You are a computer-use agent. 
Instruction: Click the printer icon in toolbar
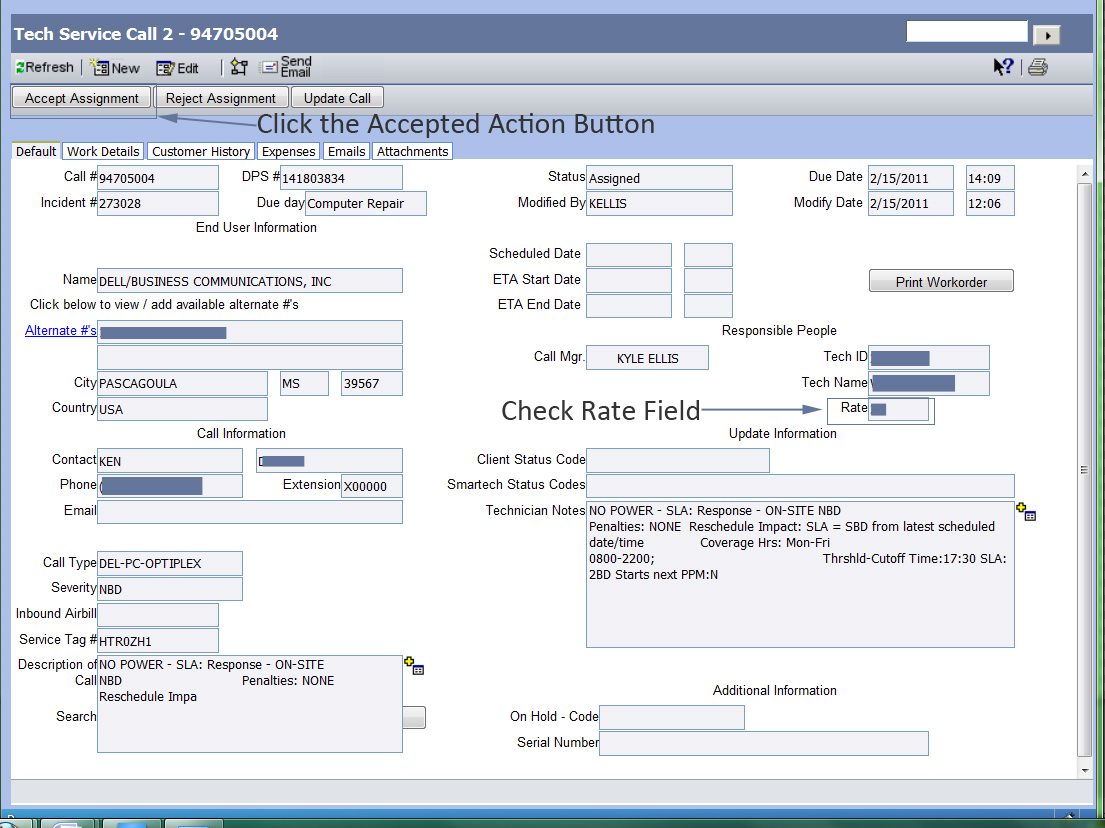click(1038, 67)
